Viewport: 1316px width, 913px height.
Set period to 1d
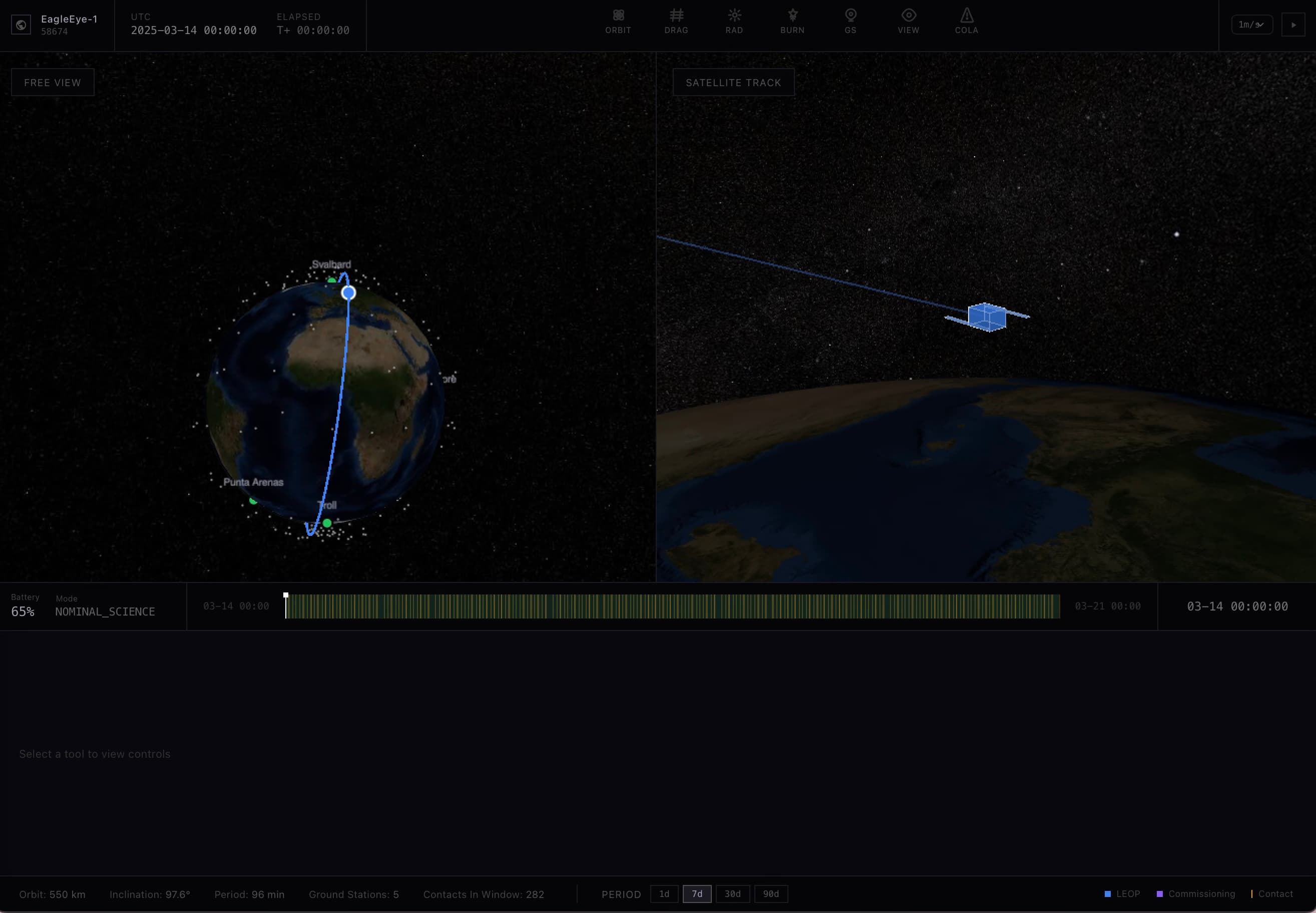(664, 893)
